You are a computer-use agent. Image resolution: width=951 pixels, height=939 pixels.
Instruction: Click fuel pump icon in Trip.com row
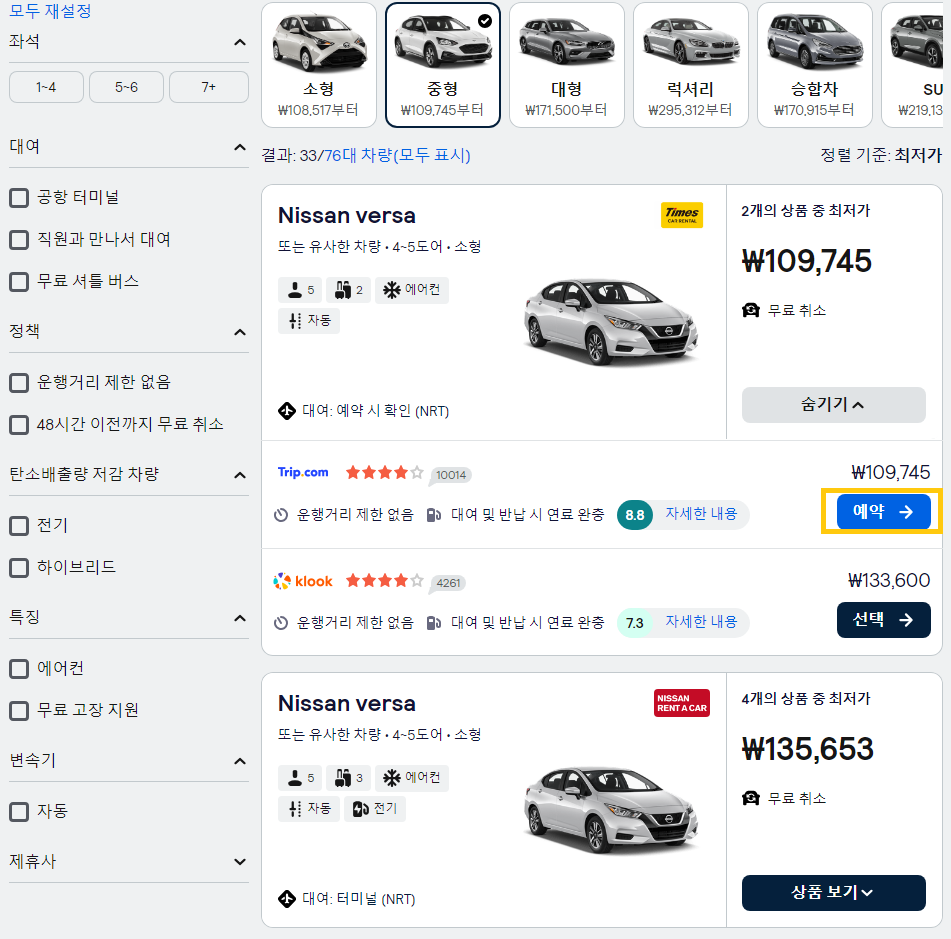pos(433,516)
